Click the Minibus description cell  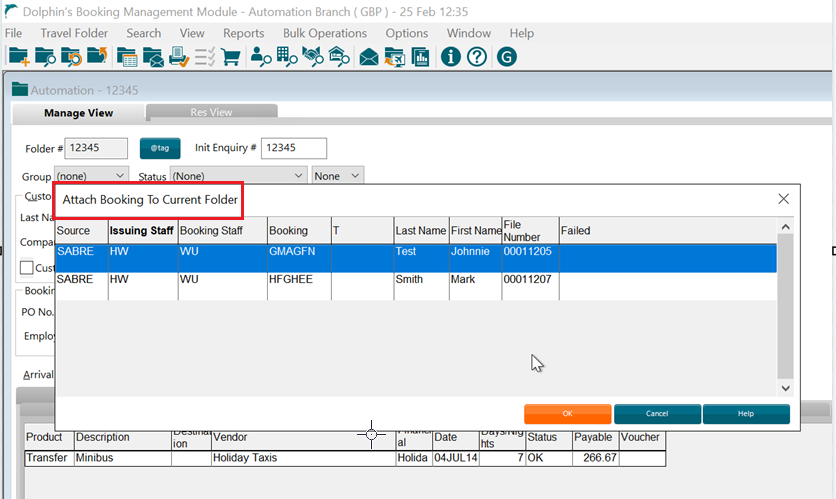[x=123, y=458]
